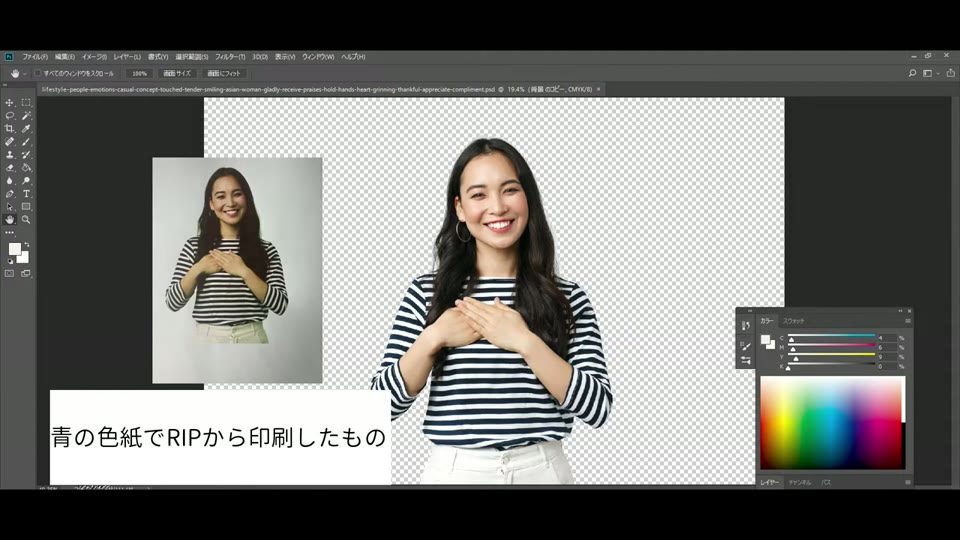Open the History panel icon

[x=746, y=326]
